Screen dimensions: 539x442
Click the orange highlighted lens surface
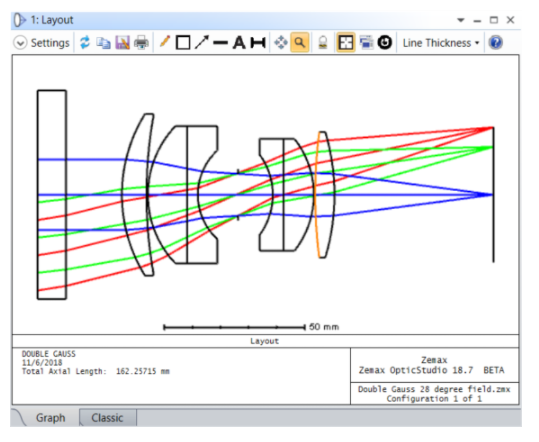point(317,195)
